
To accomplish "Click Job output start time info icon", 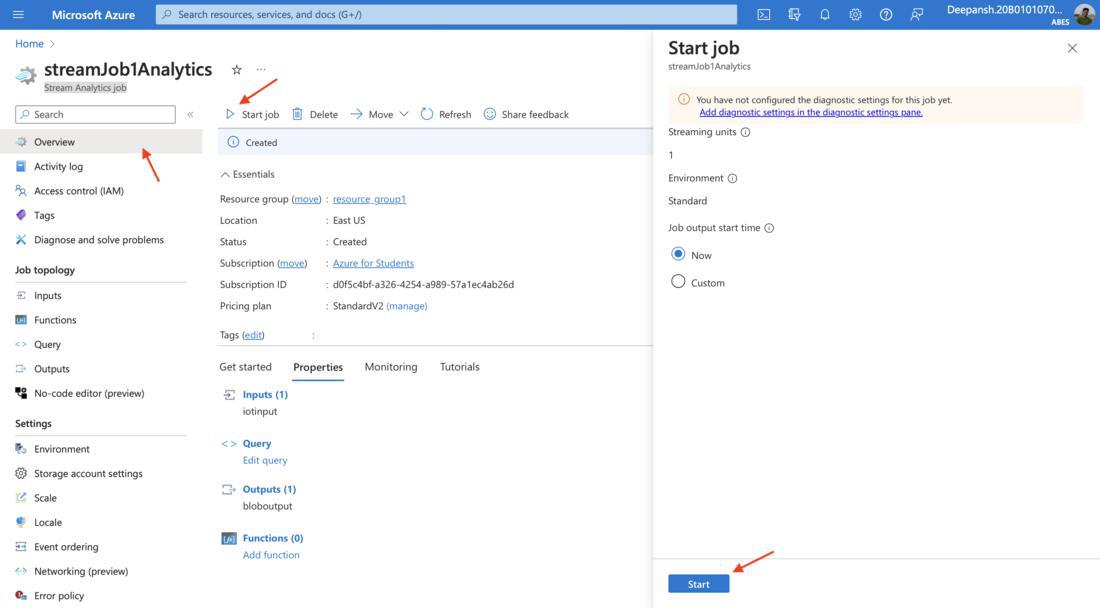I will (x=769, y=228).
